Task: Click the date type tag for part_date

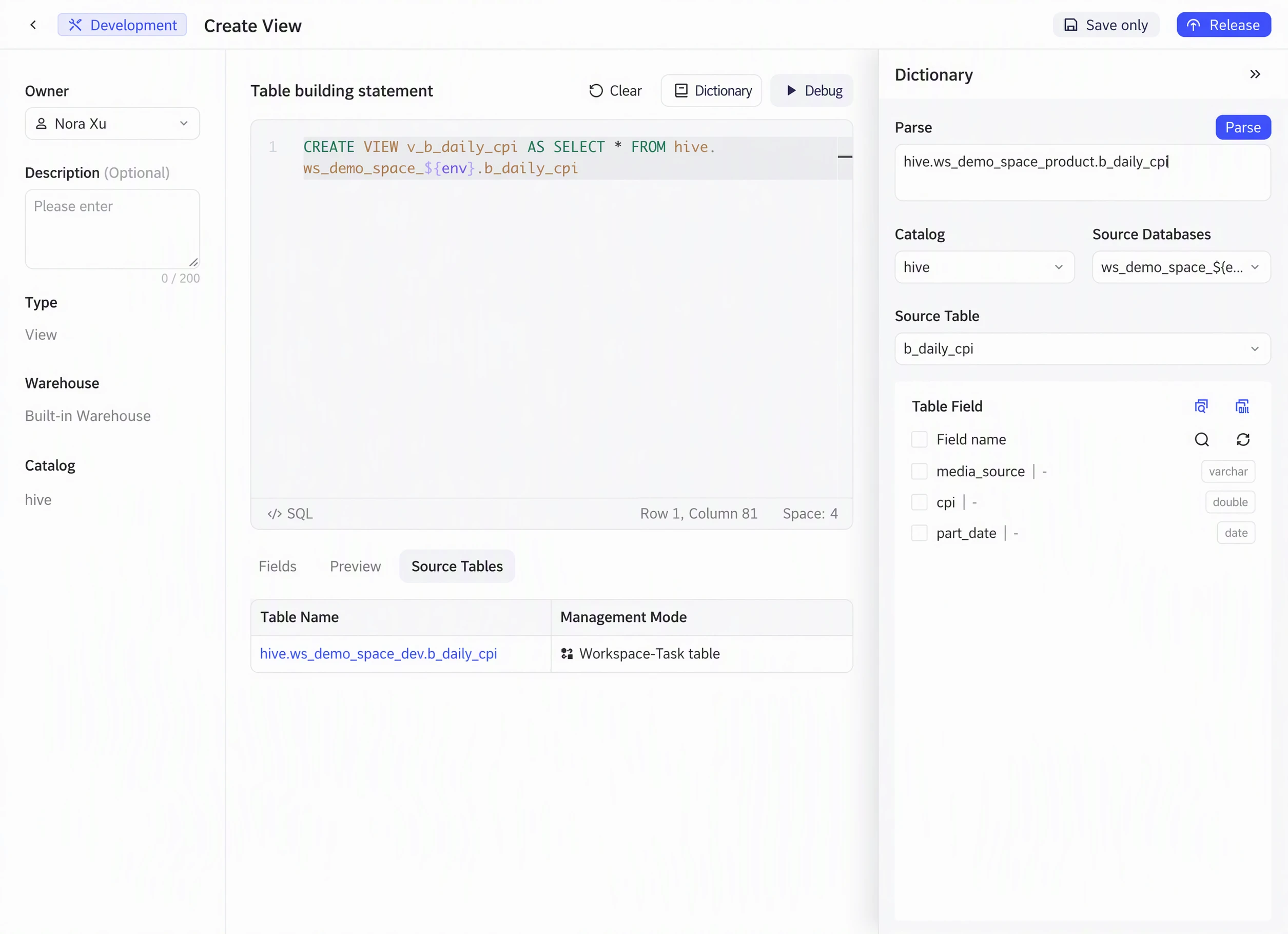Action: click(x=1236, y=533)
